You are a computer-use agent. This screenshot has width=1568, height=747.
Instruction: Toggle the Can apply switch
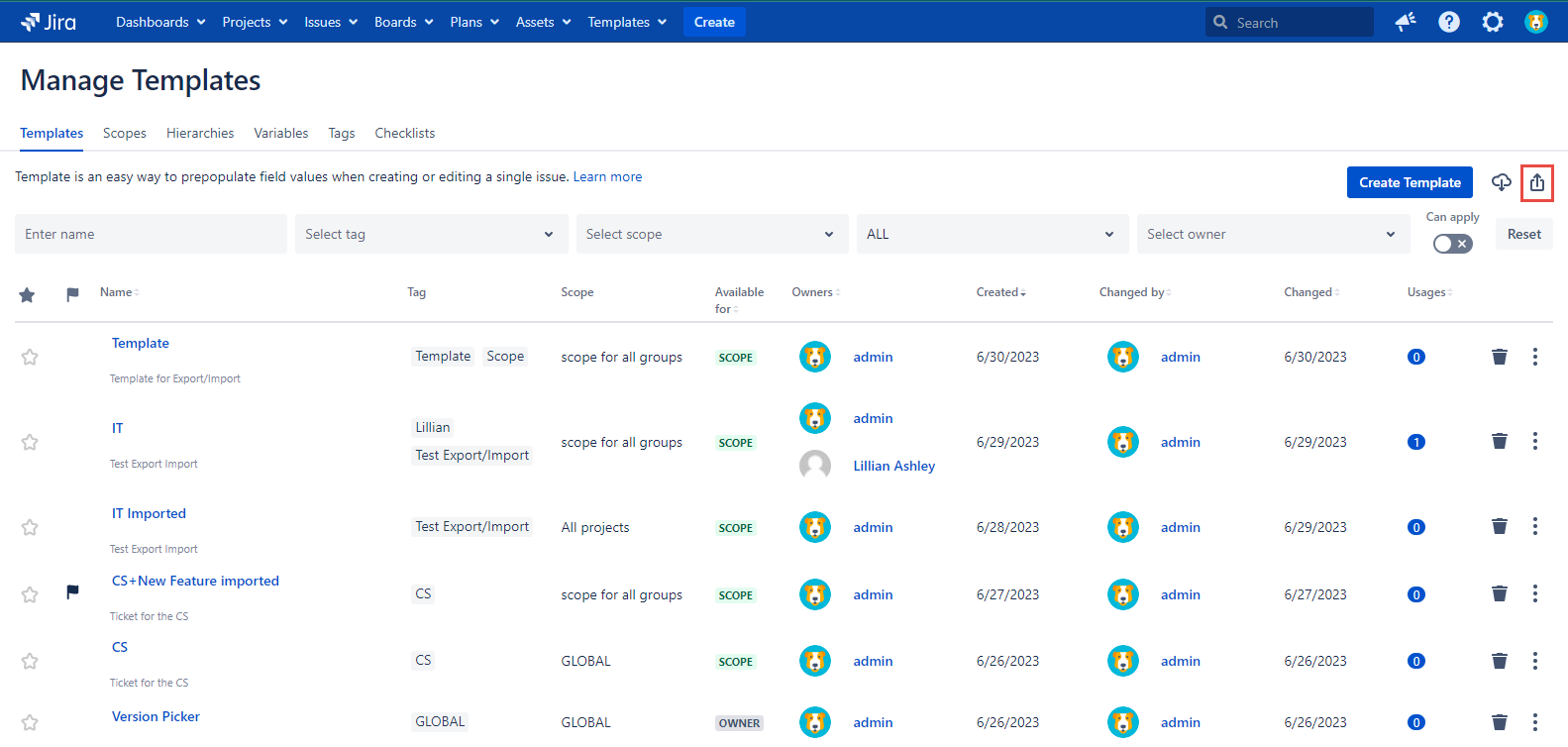(1452, 244)
